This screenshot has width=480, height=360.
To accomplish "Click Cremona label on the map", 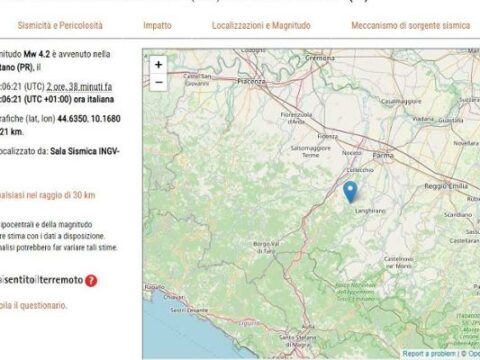I will 320,58.
